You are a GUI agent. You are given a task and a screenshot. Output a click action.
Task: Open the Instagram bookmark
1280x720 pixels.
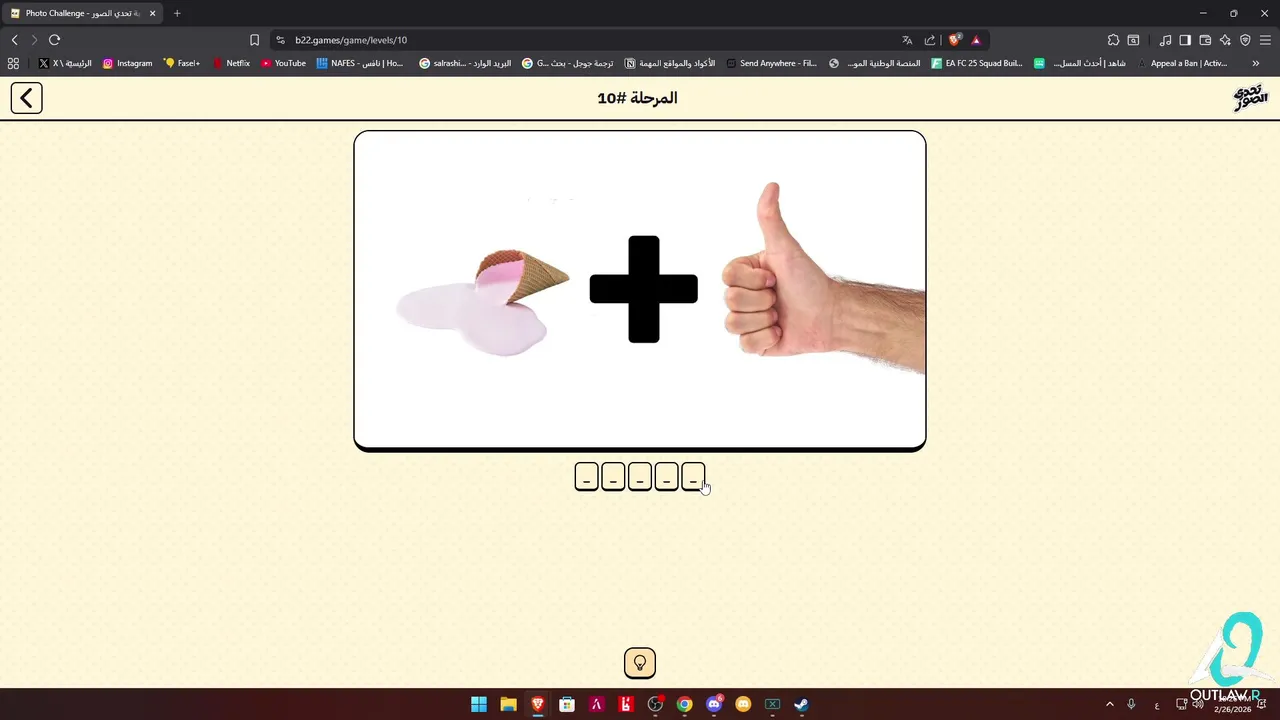pos(128,63)
